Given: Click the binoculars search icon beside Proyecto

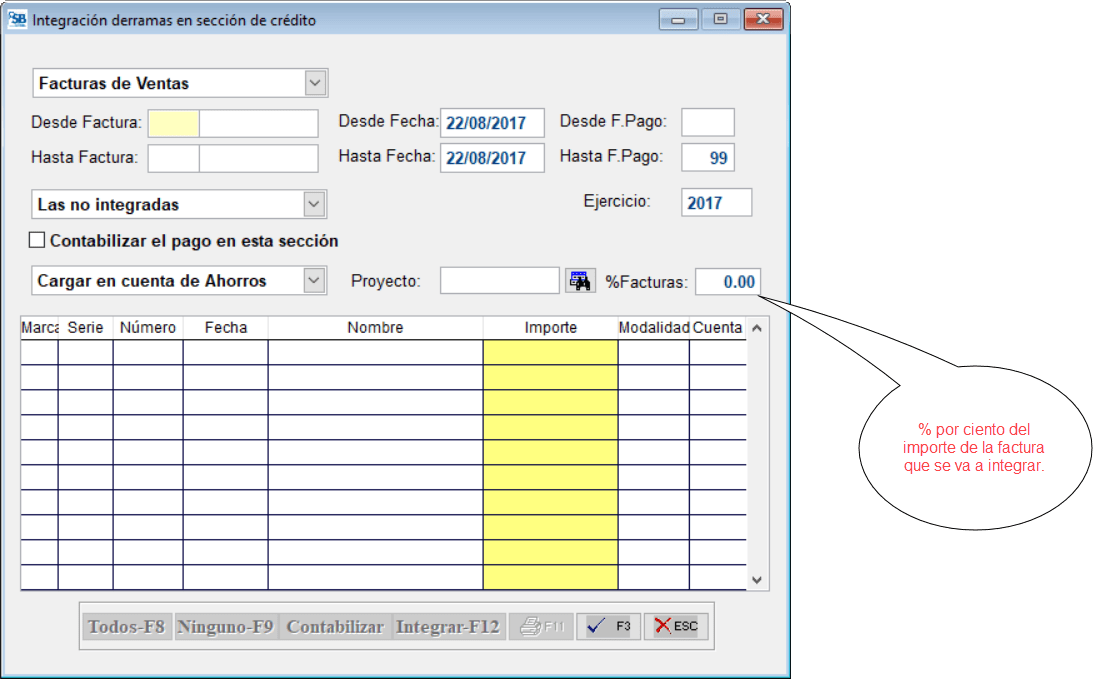Looking at the screenshot, I should [x=580, y=281].
